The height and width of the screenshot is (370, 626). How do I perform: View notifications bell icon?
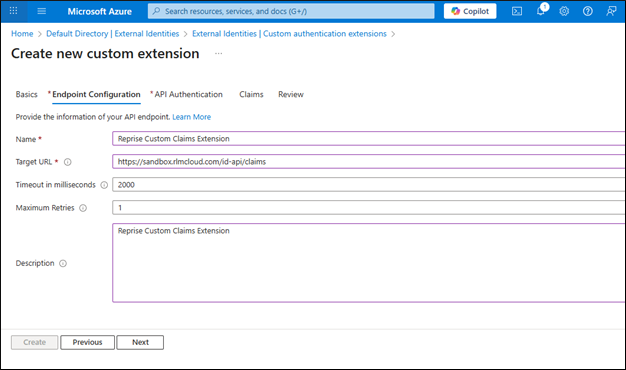pos(541,11)
